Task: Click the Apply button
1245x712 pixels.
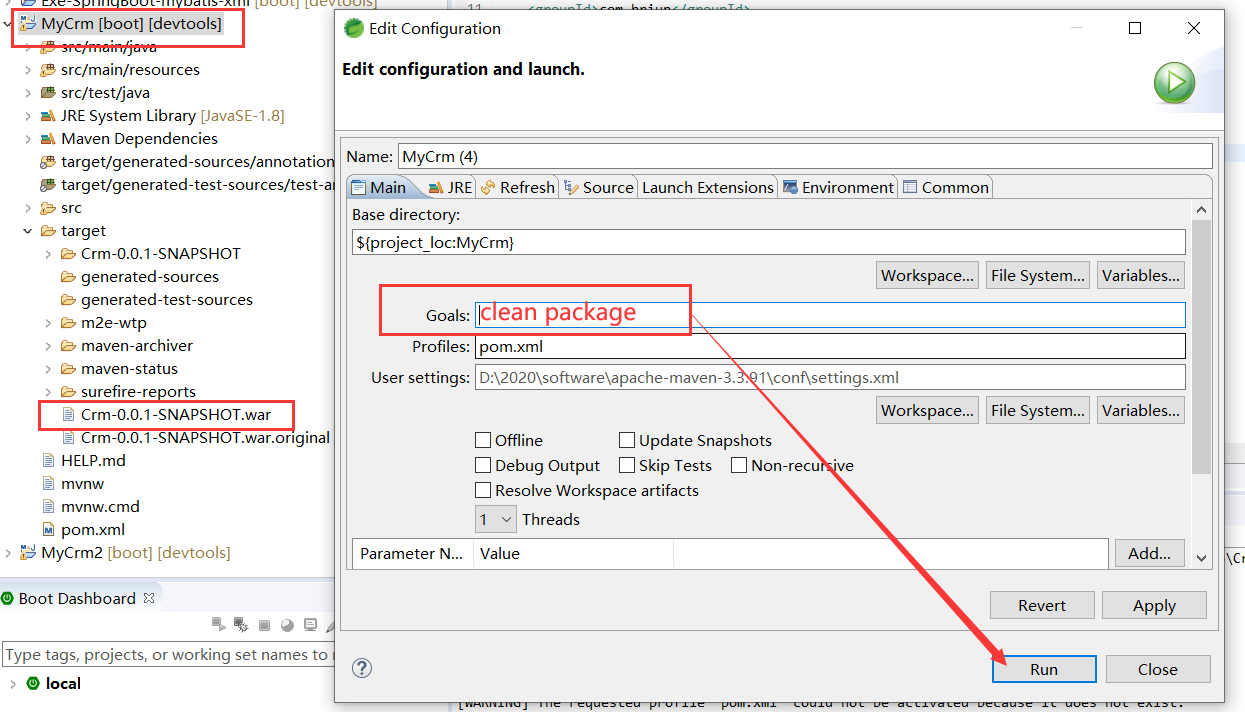Action: (x=1154, y=605)
